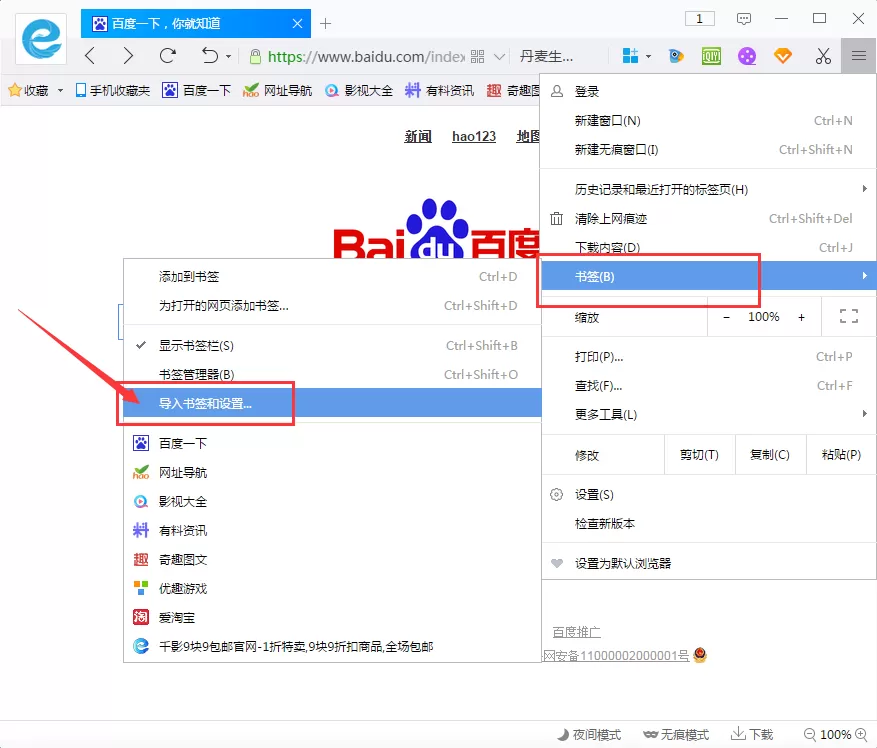Open 下载内容(D) menu item

pyautogui.click(x=708, y=247)
